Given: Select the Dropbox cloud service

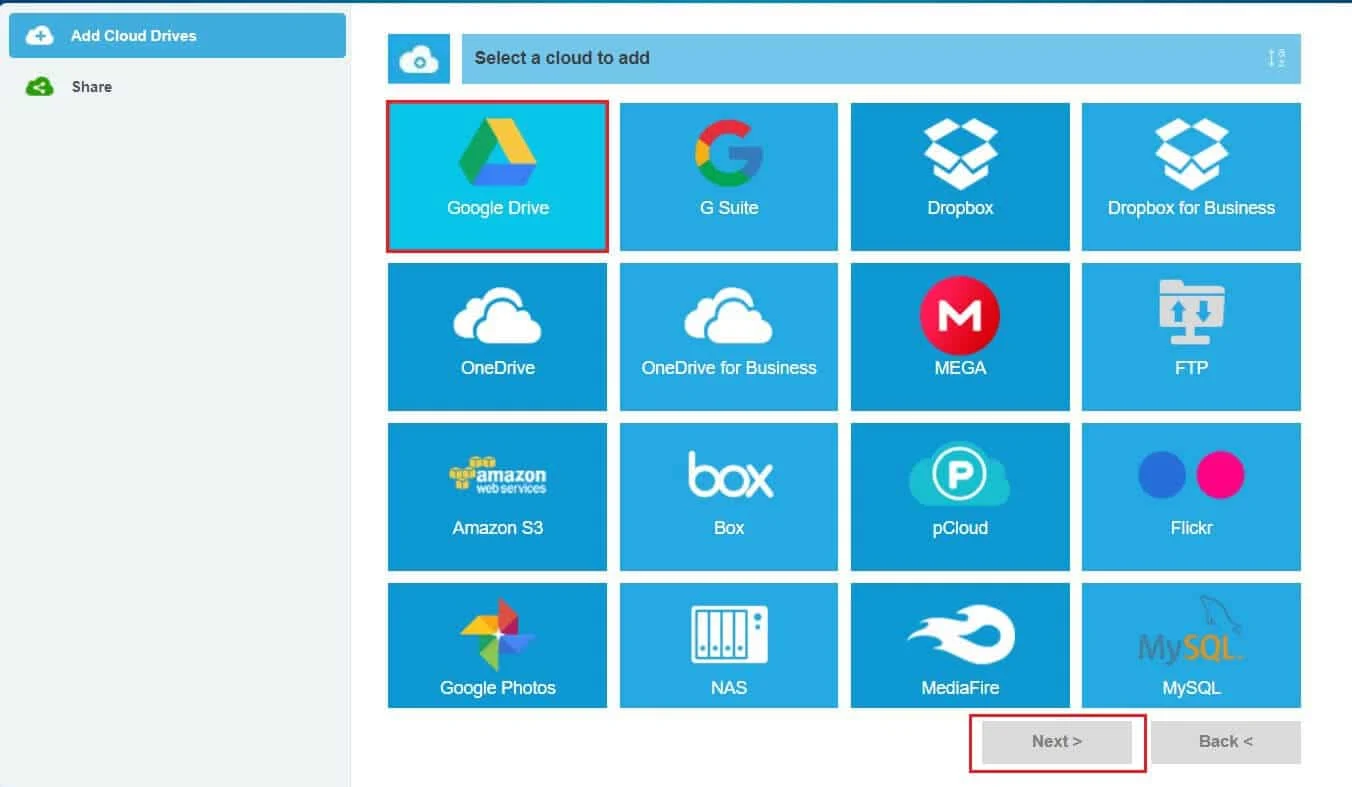Looking at the screenshot, I should point(959,176).
